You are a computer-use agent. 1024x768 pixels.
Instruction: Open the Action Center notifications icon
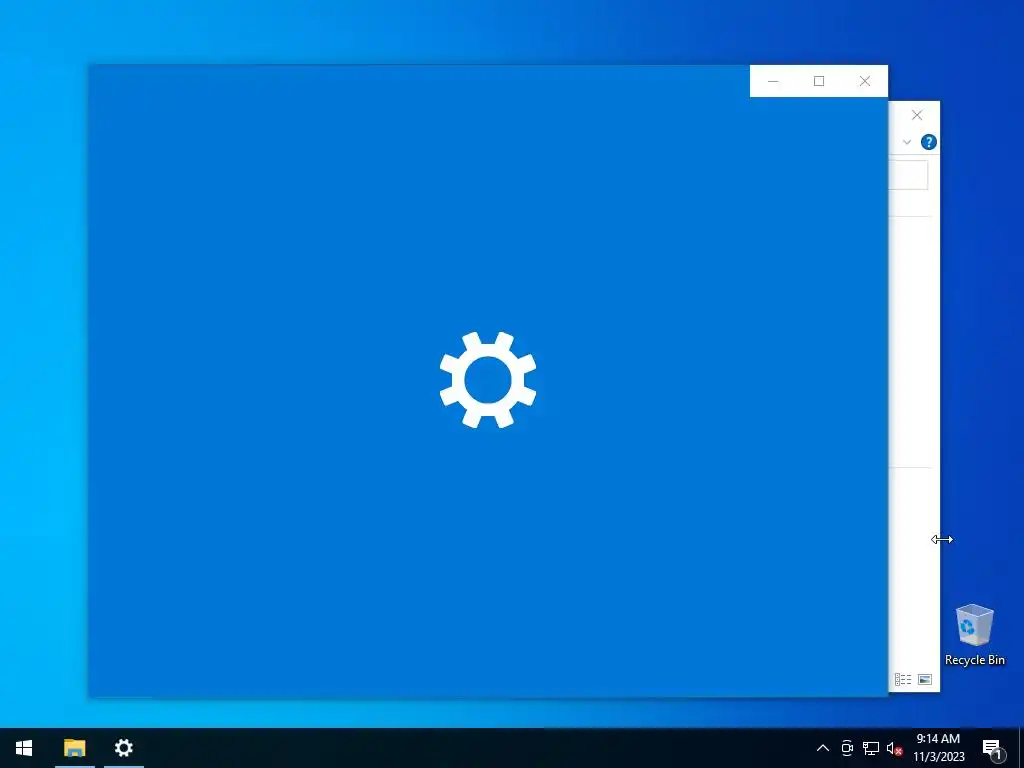[x=993, y=748]
